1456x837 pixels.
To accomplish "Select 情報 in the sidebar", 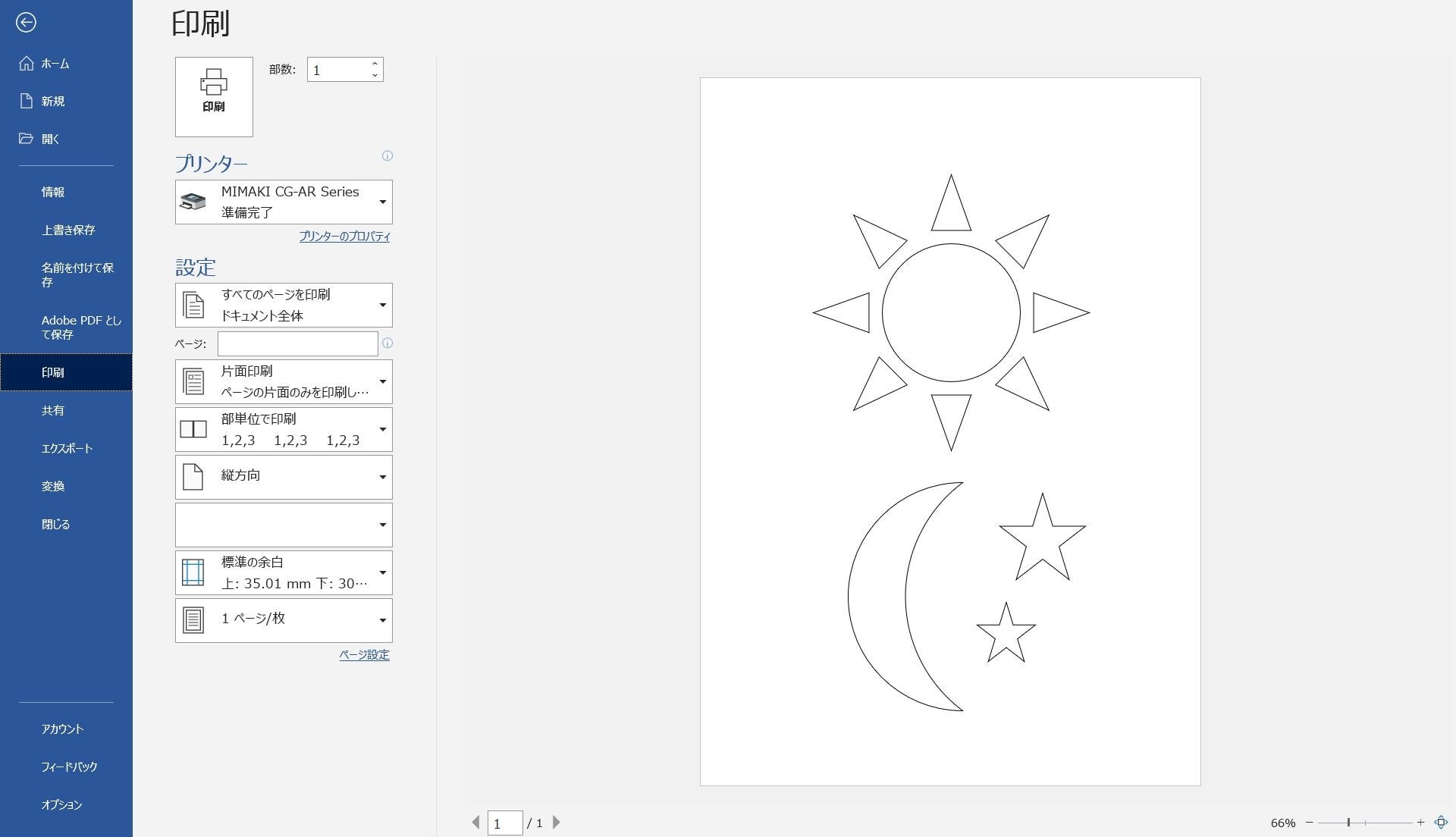I will tap(53, 192).
